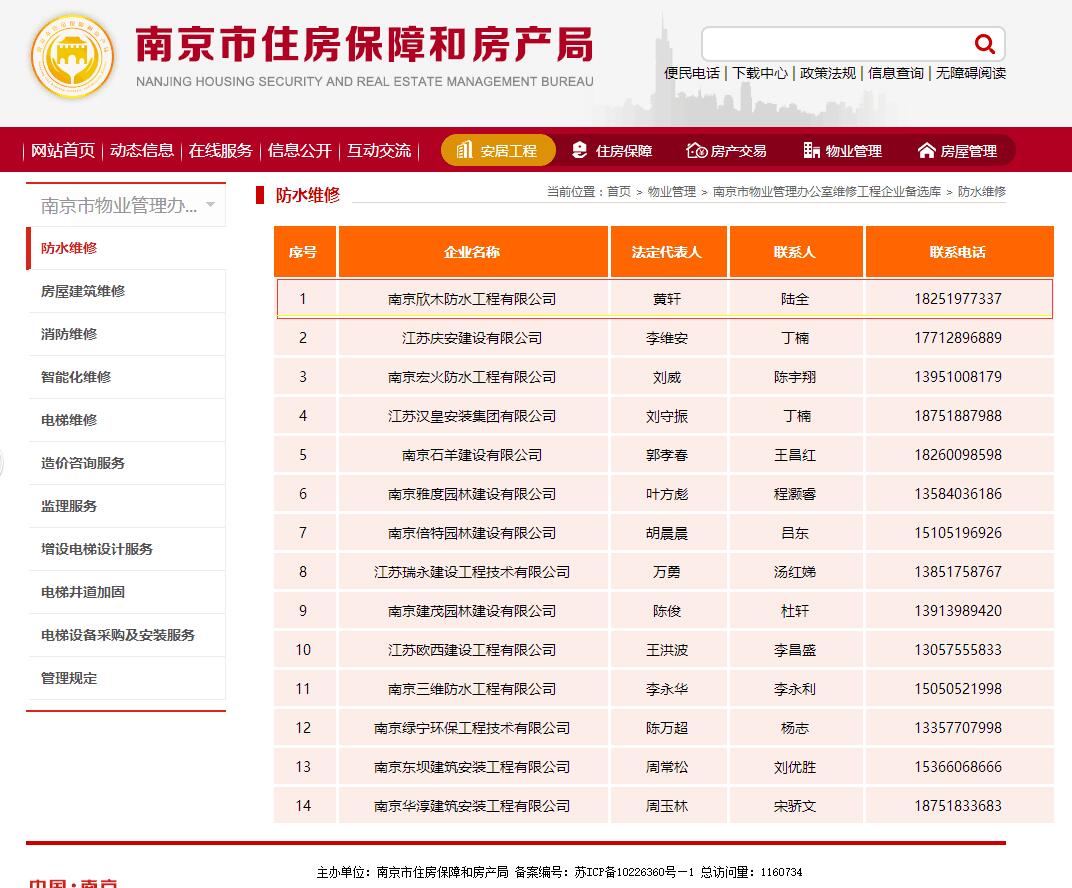The image size is (1072, 888).
Task: Click the bureau logo emblem
Action: [72, 56]
